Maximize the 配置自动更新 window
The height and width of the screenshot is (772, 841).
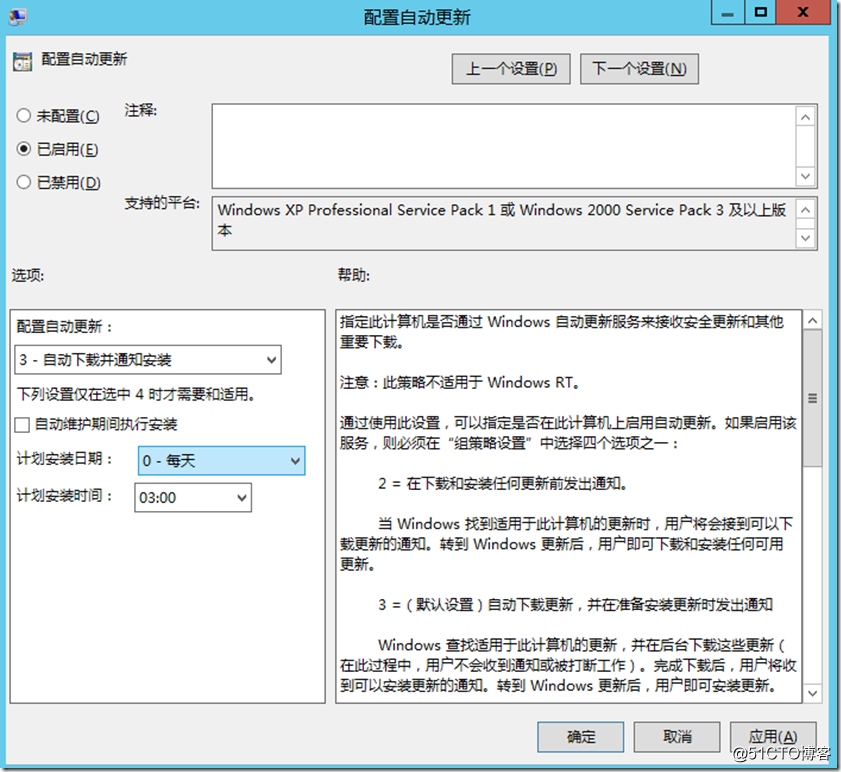(760, 13)
